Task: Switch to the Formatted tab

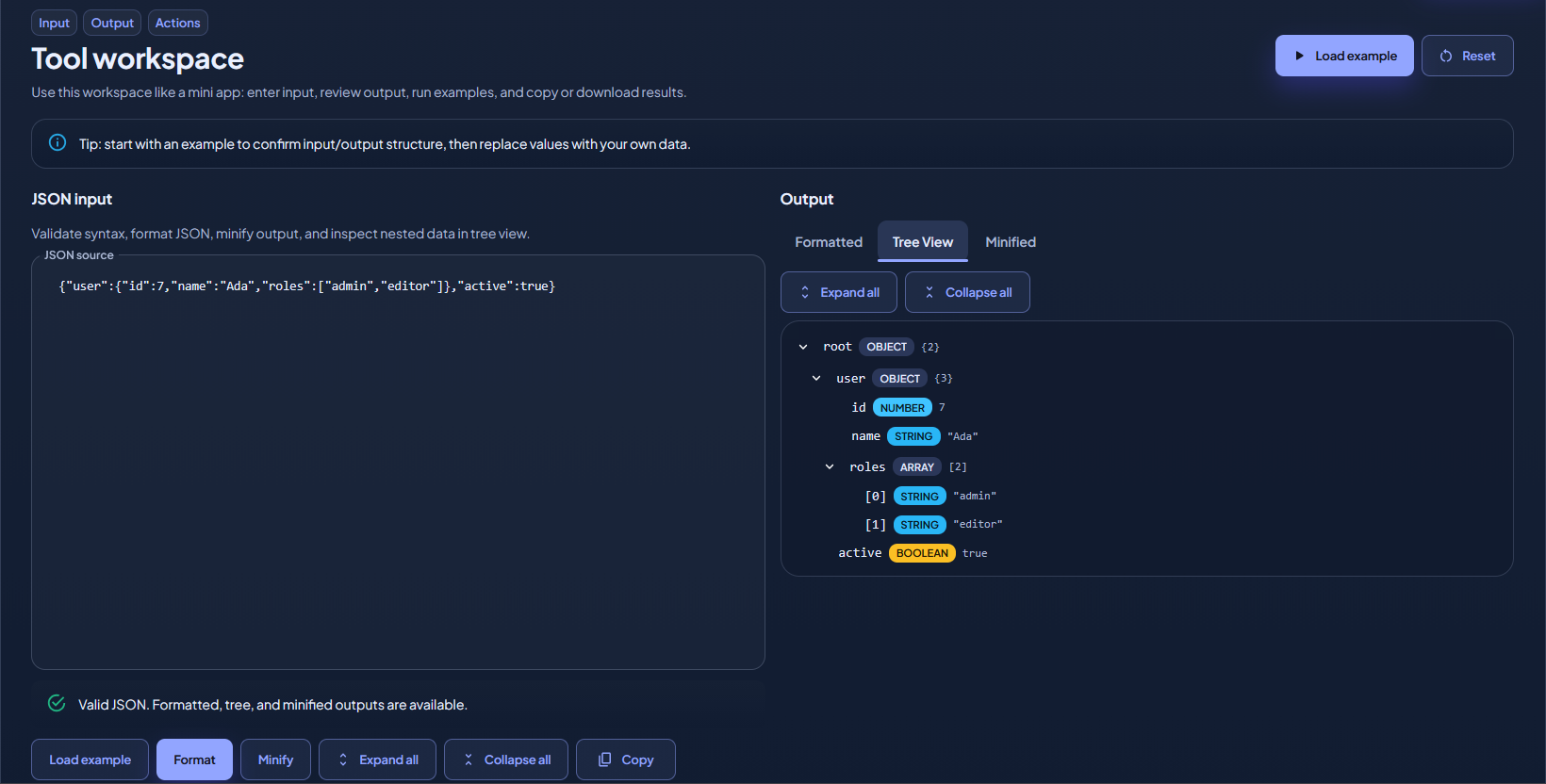Action: (829, 242)
